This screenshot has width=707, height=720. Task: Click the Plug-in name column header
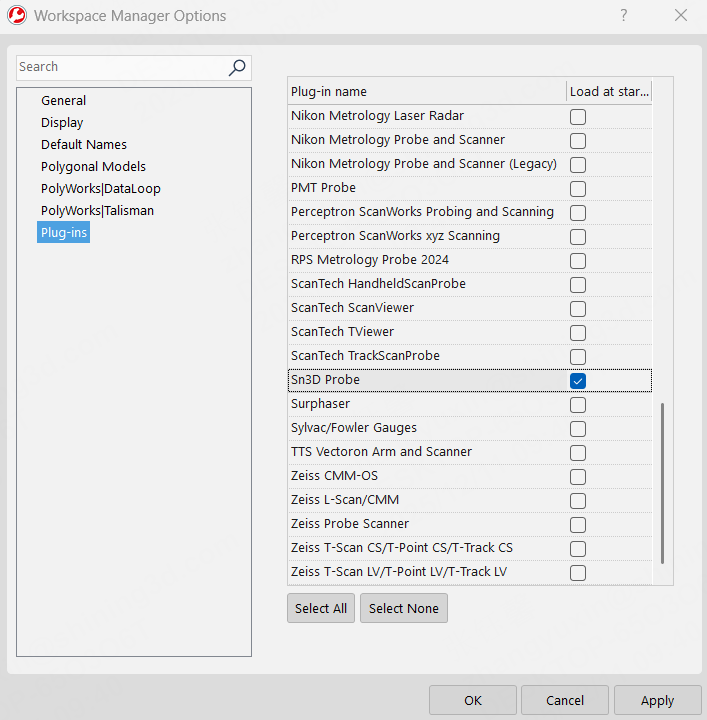point(427,91)
